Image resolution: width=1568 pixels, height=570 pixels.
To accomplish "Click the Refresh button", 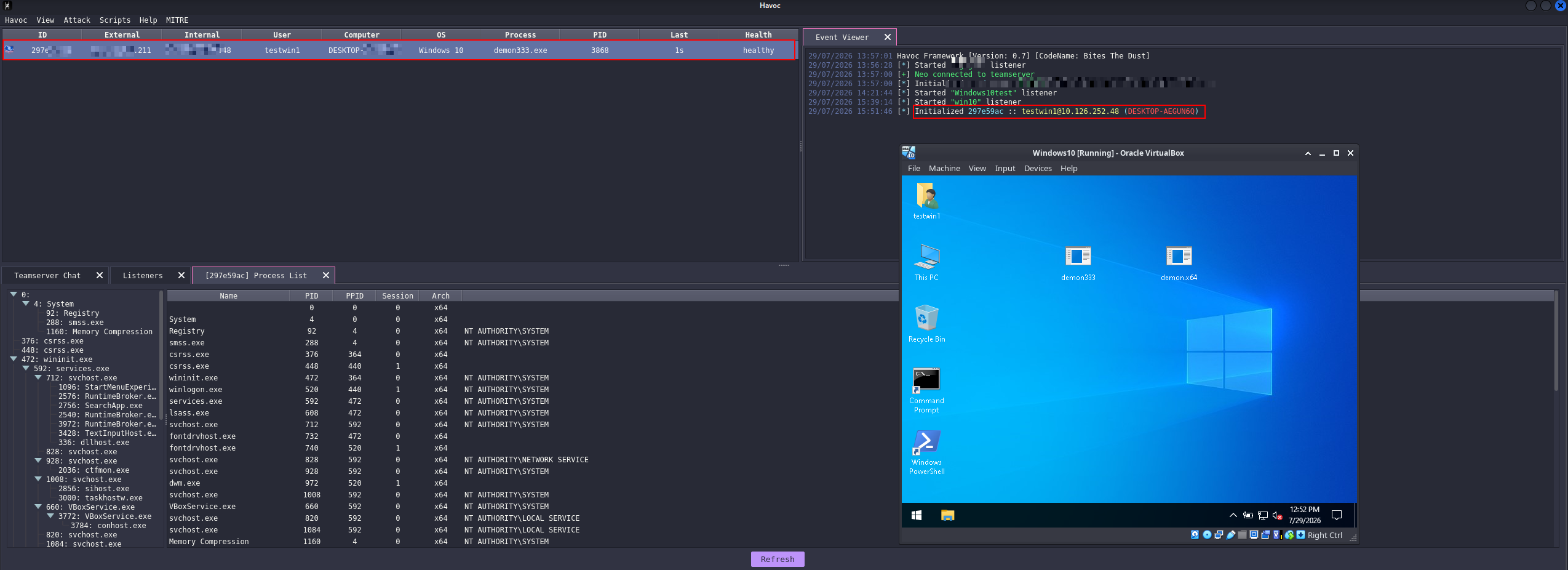I will [778, 559].
